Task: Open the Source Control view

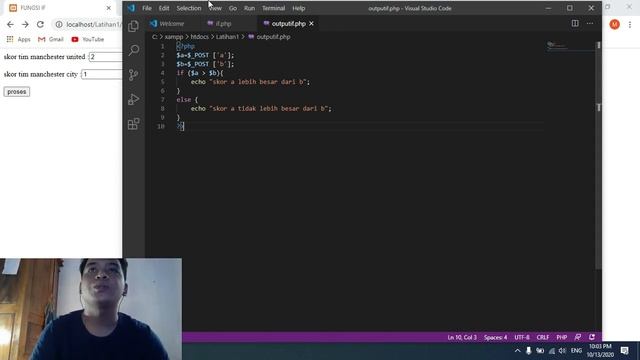Action: (x=133, y=75)
